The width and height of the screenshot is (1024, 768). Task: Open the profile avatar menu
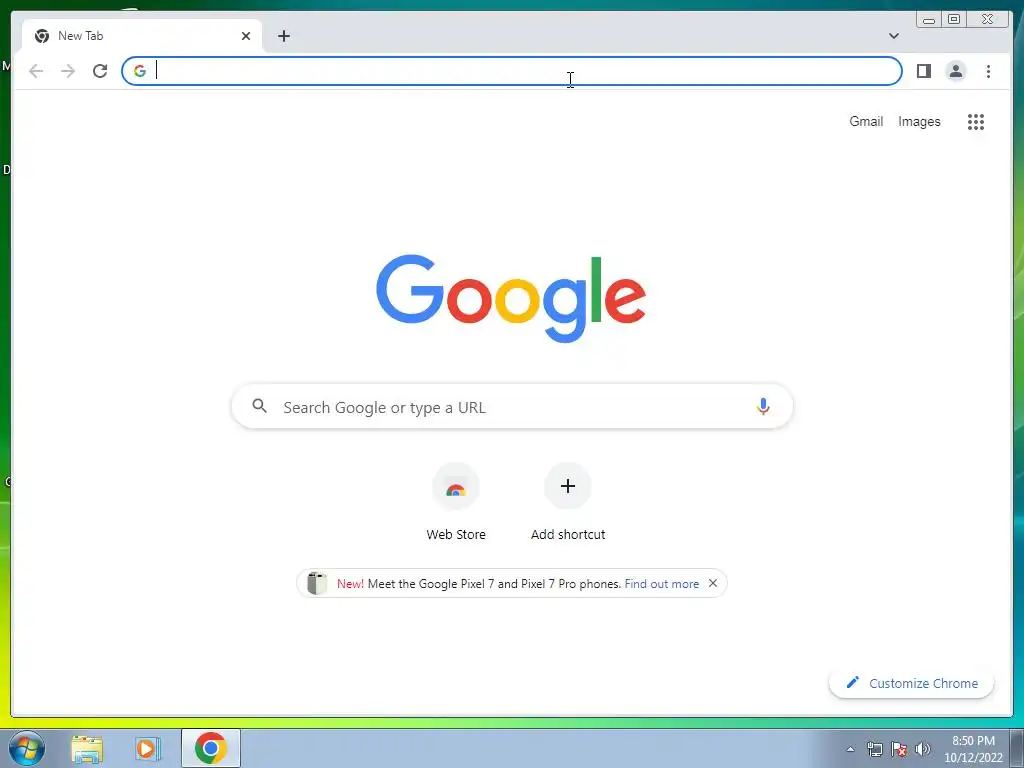point(955,71)
